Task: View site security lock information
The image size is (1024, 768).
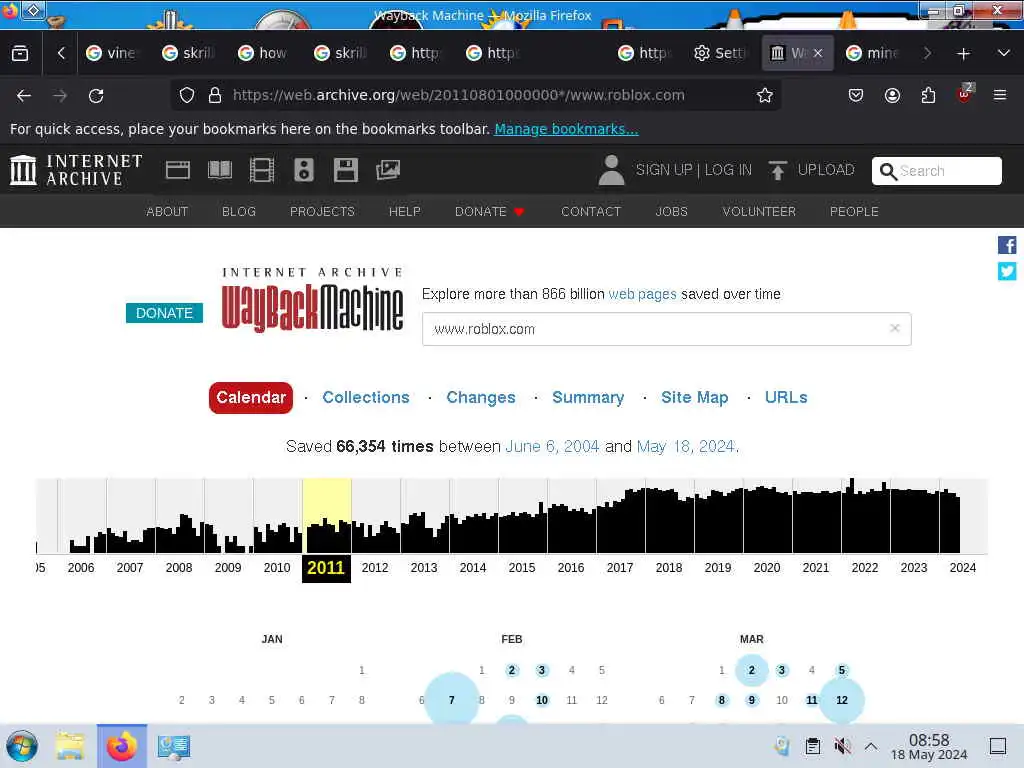Action: point(214,95)
